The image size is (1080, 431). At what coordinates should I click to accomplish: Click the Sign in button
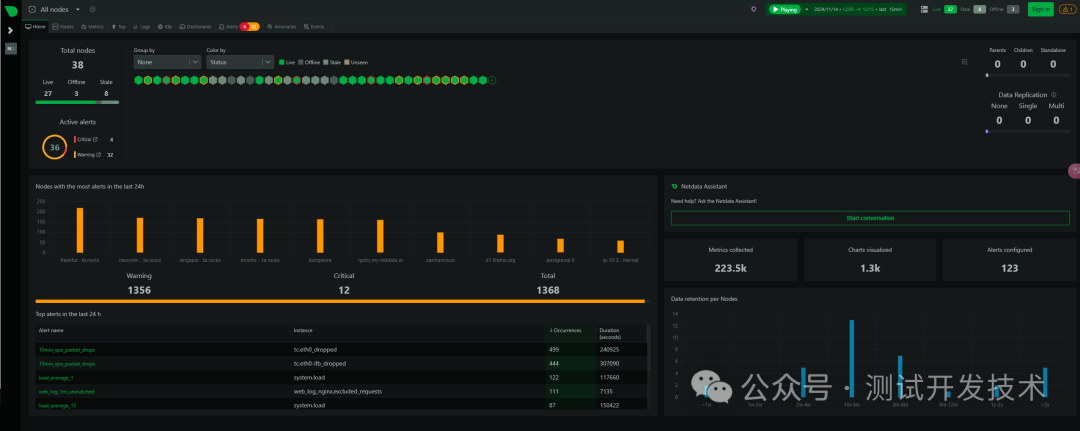pyautogui.click(x=1040, y=10)
